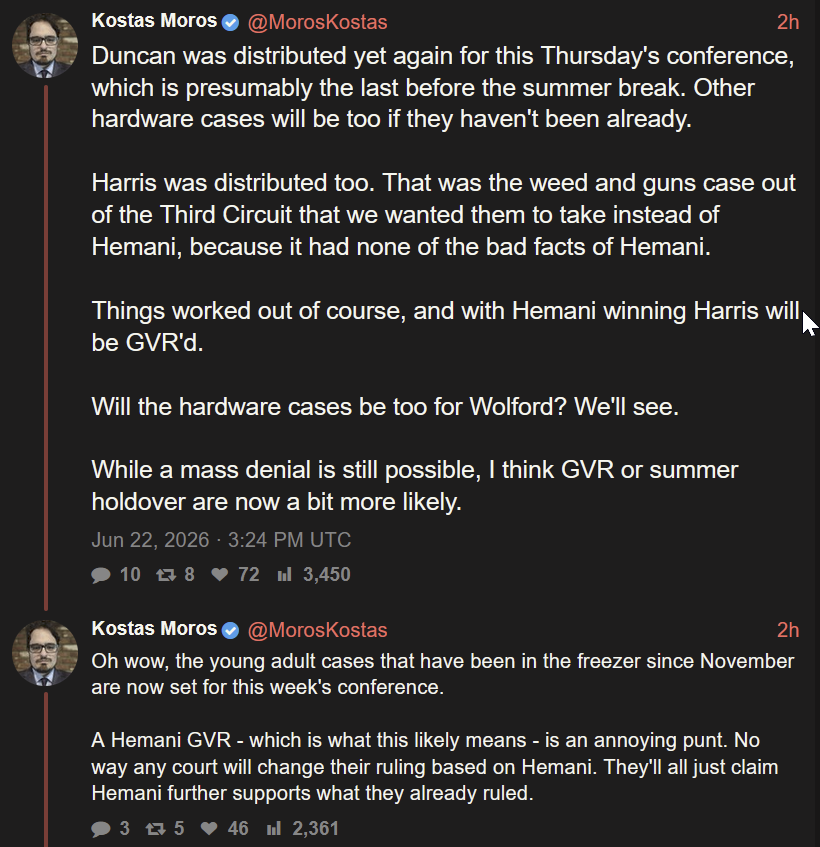This screenshot has height=847, width=820.
Task: Open Kostas Moros name on second tweet
Action: coord(154,628)
